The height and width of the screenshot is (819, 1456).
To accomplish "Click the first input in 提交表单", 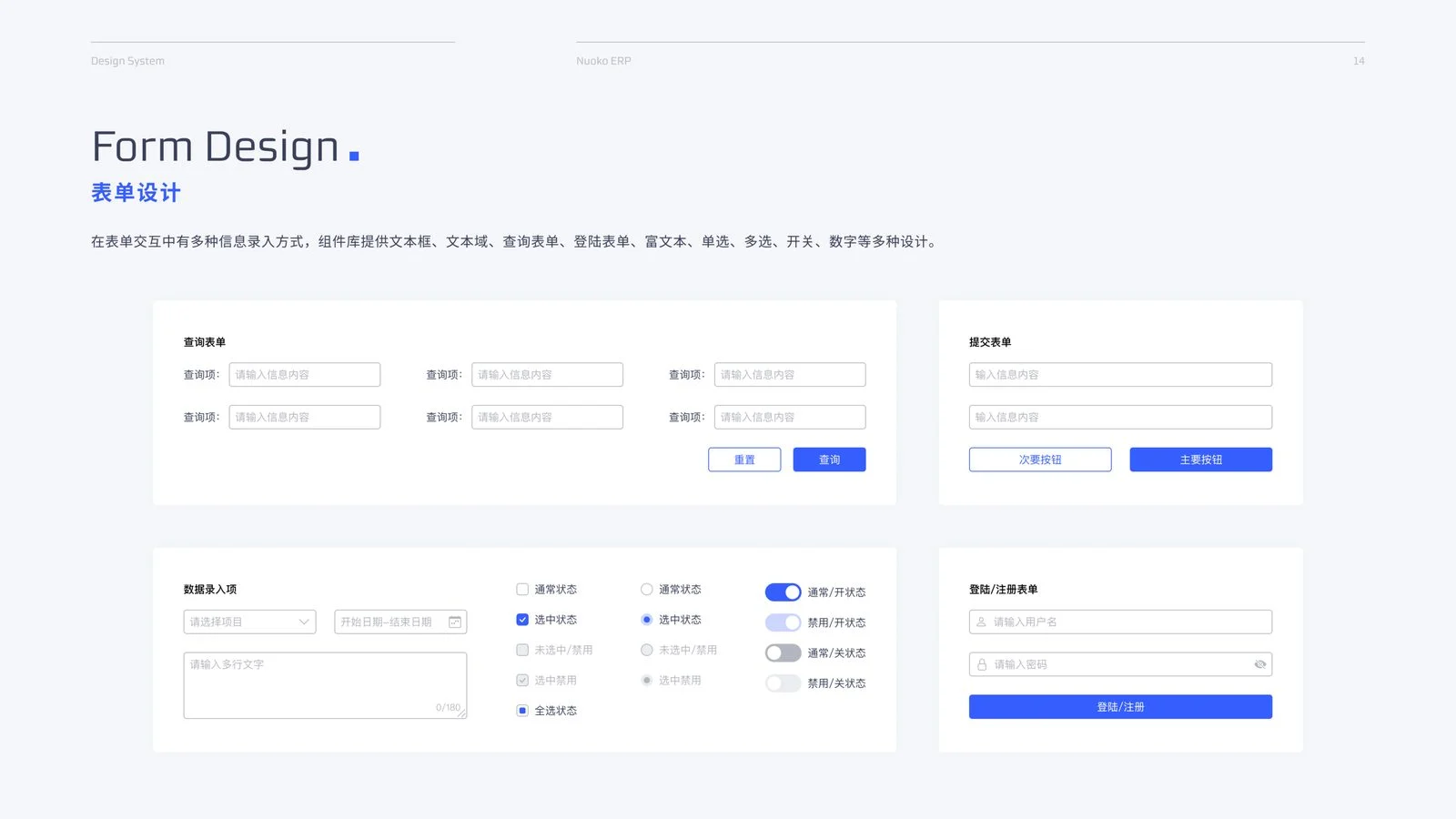I will click(1120, 375).
